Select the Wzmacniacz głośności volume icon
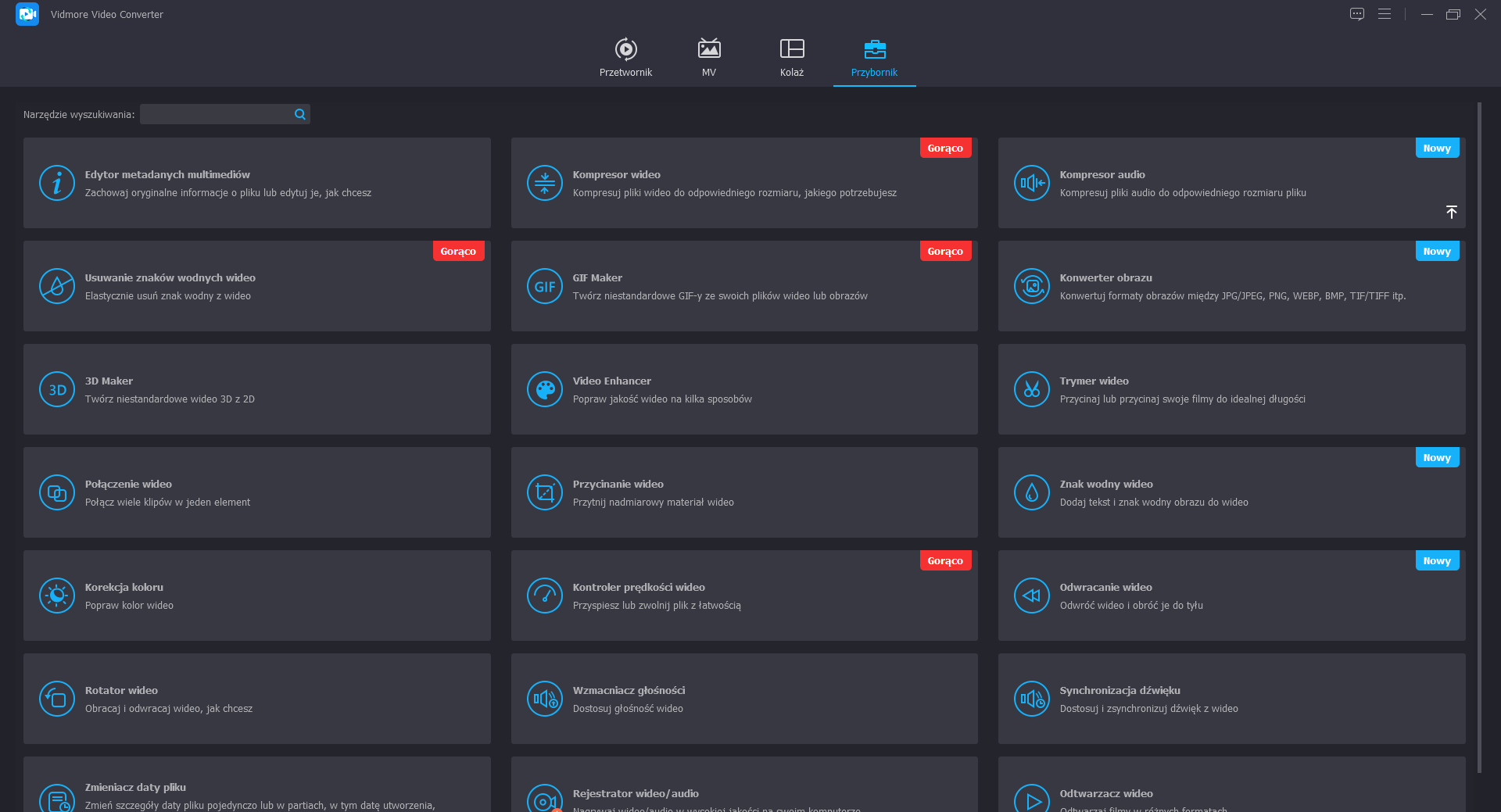The width and height of the screenshot is (1501, 812). [x=545, y=699]
